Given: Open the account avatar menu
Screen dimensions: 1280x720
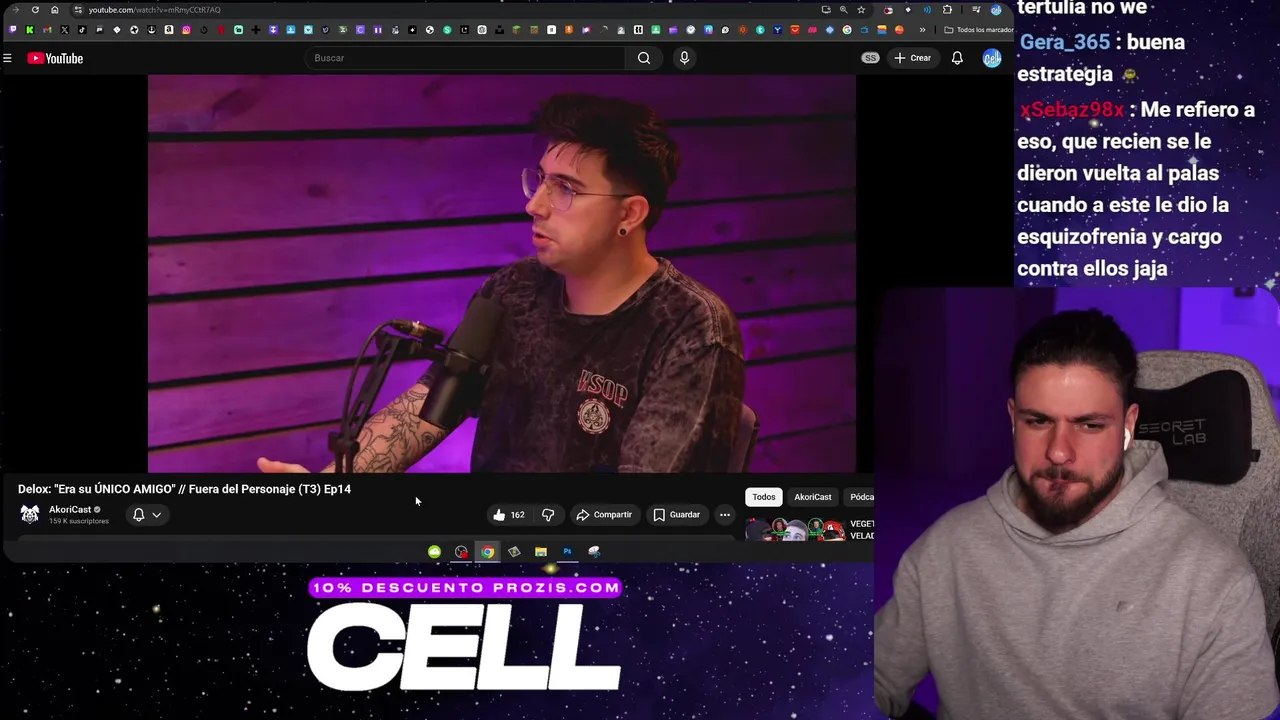Looking at the screenshot, I should [x=991, y=58].
